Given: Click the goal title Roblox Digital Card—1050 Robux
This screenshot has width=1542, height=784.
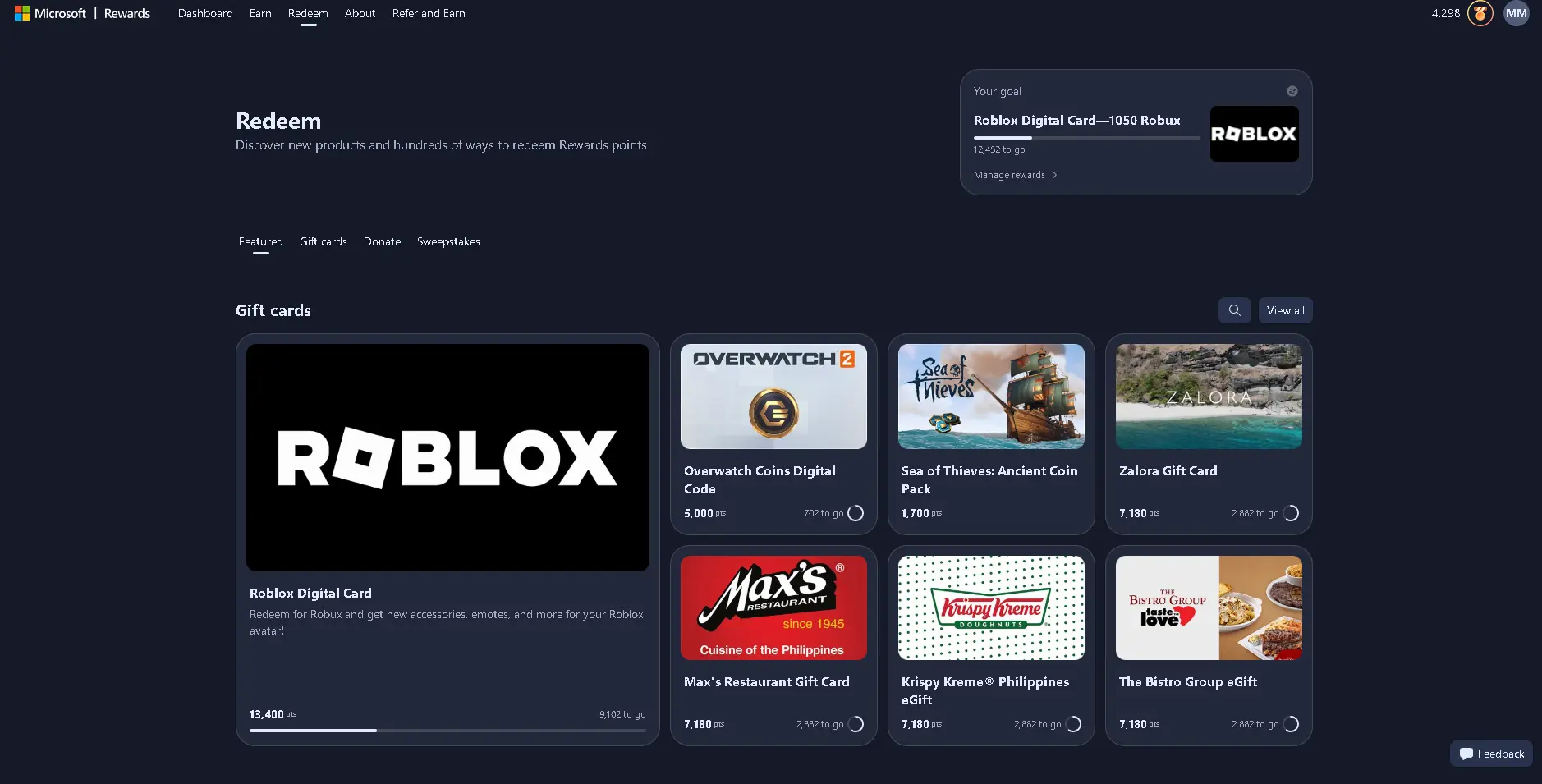Looking at the screenshot, I should (1076, 120).
